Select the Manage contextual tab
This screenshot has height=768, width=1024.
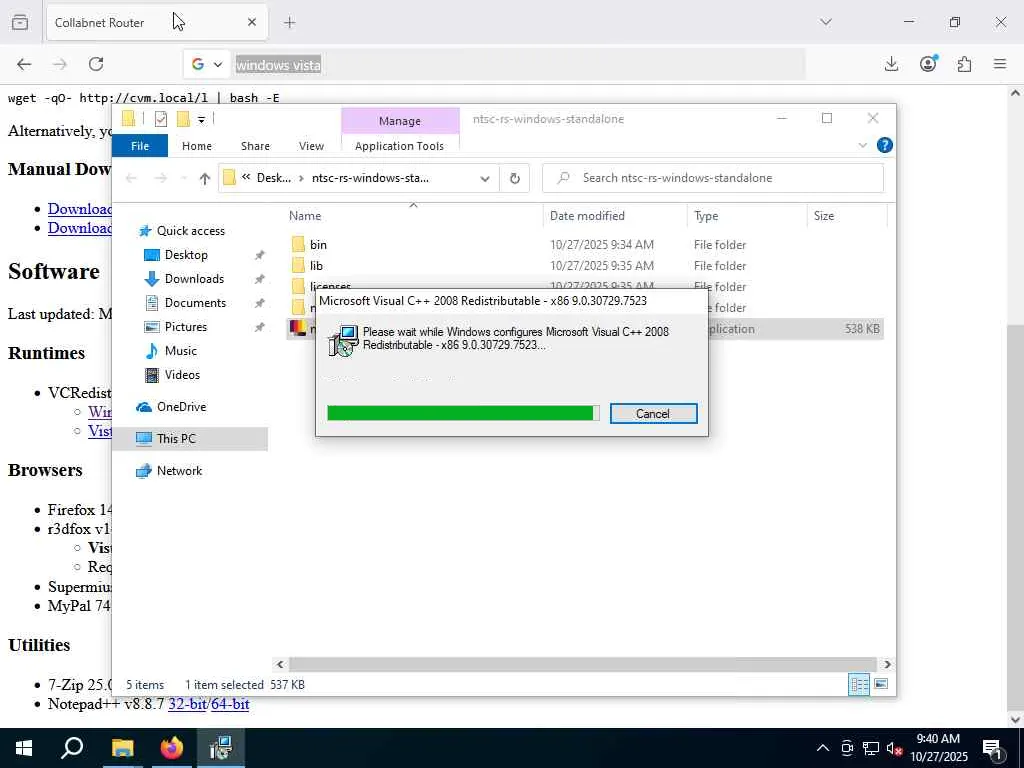pyautogui.click(x=400, y=121)
